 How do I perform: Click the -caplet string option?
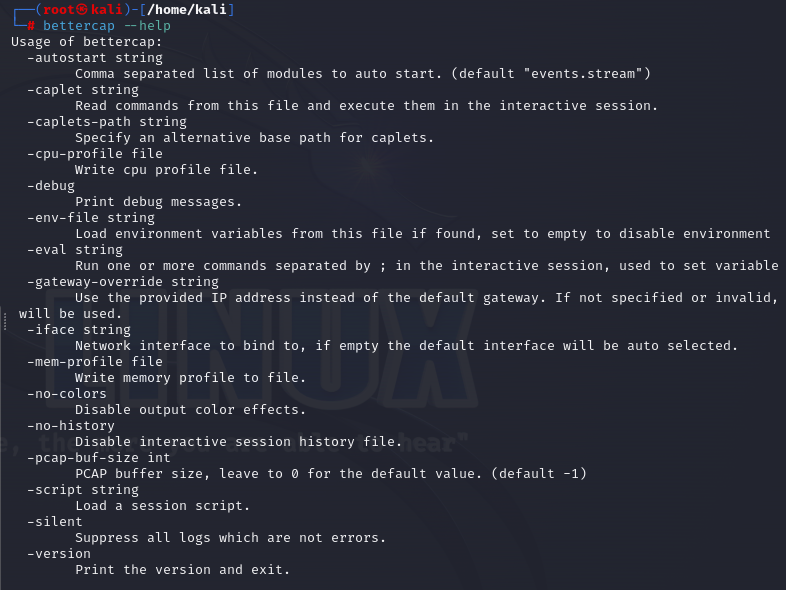(x=83, y=89)
